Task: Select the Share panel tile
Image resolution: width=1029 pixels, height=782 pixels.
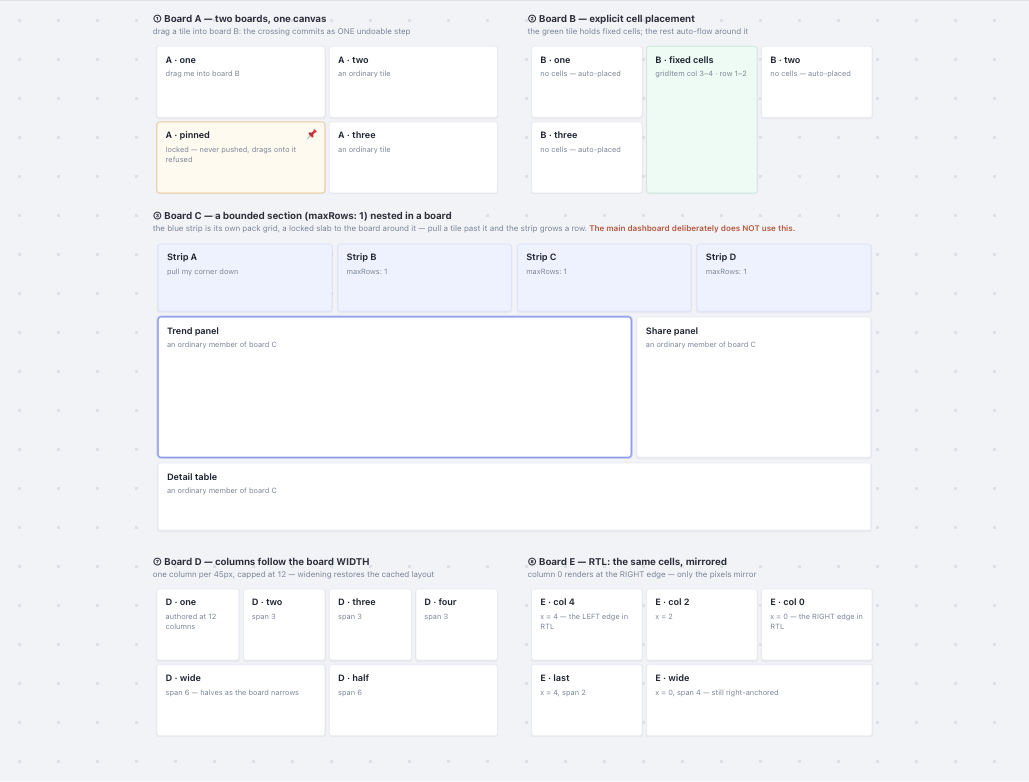Action: point(753,387)
